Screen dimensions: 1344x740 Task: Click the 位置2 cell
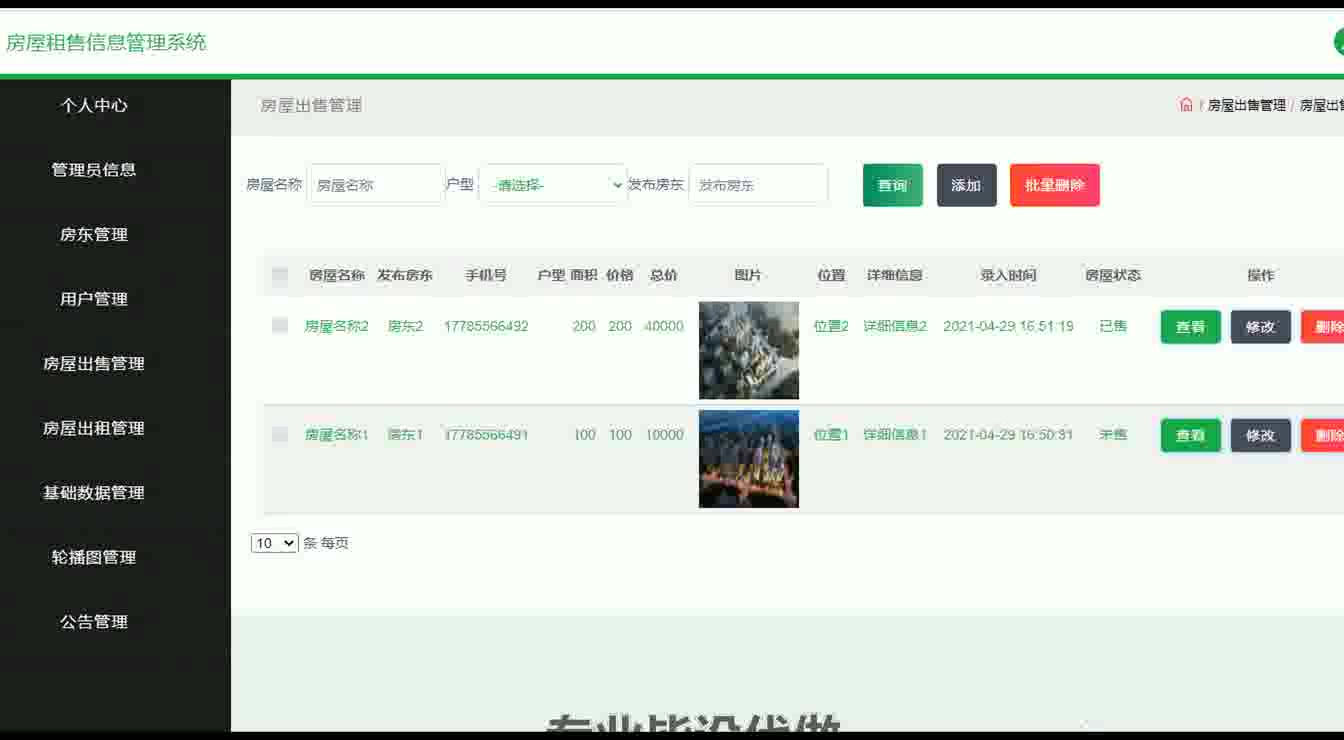(831, 326)
